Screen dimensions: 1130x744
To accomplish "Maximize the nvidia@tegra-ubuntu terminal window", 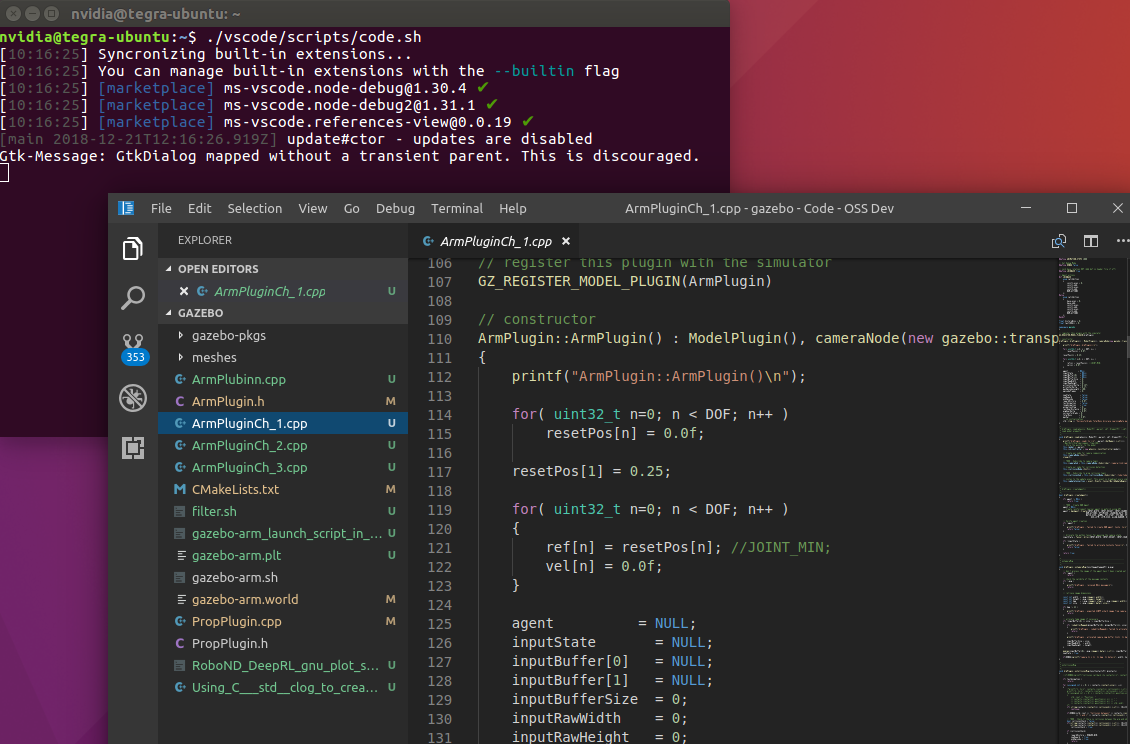I will click(x=51, y=14).
